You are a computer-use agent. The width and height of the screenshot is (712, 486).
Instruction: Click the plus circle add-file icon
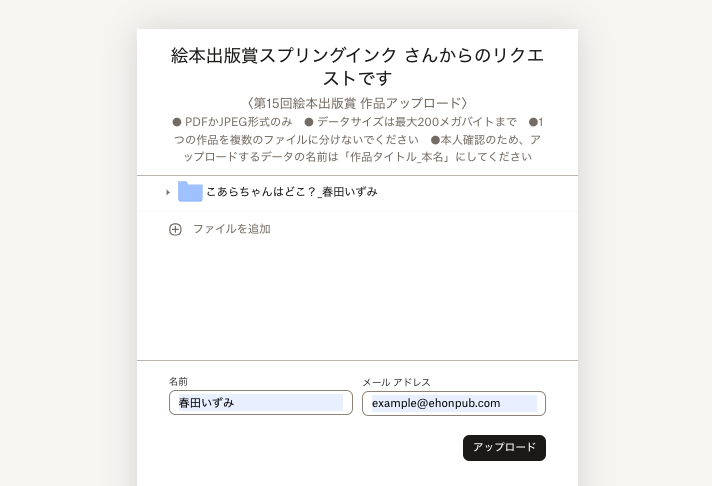pos(175,229)
